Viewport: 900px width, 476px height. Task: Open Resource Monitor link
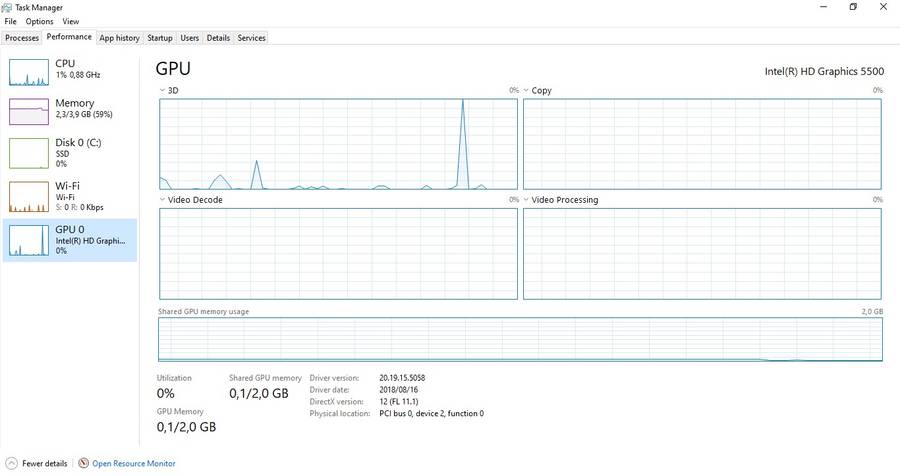click(133, 463)
